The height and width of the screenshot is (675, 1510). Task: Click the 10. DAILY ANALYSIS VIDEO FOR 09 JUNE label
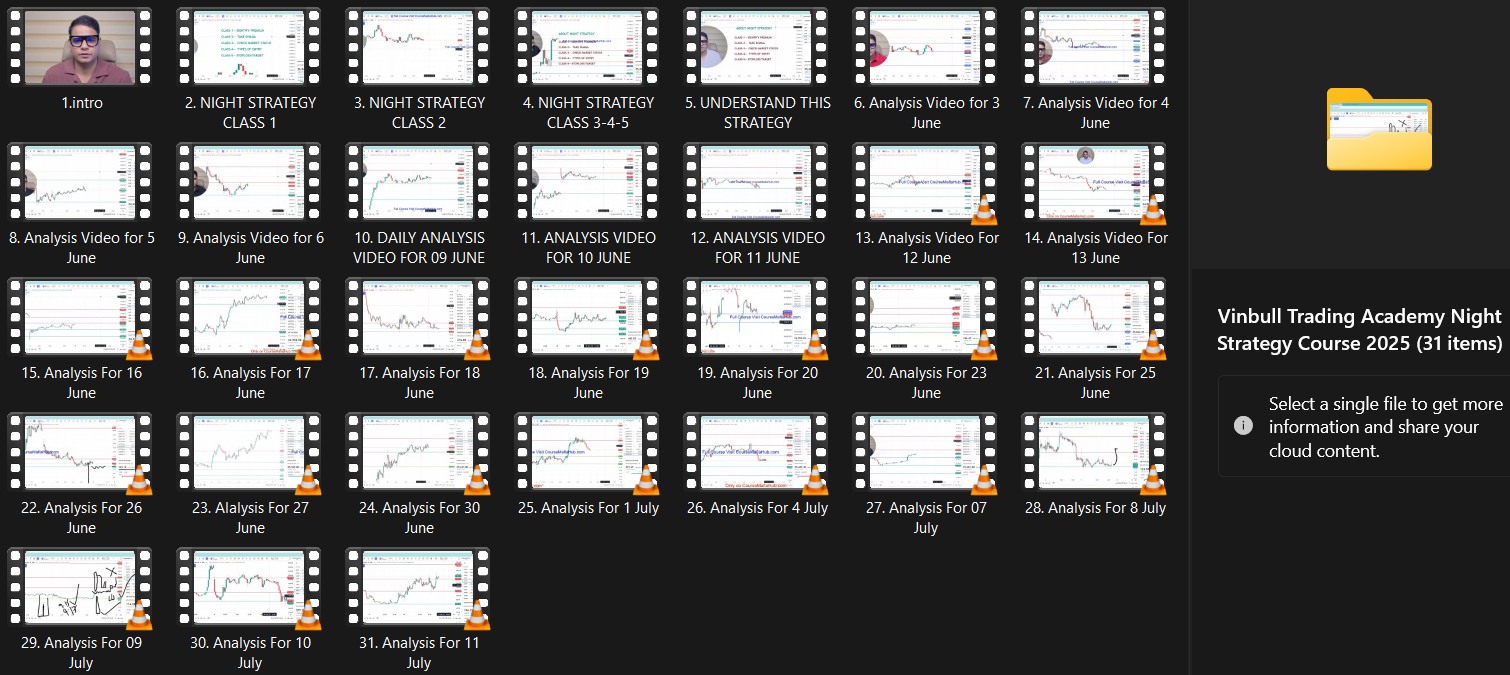(x=418, y=248)
